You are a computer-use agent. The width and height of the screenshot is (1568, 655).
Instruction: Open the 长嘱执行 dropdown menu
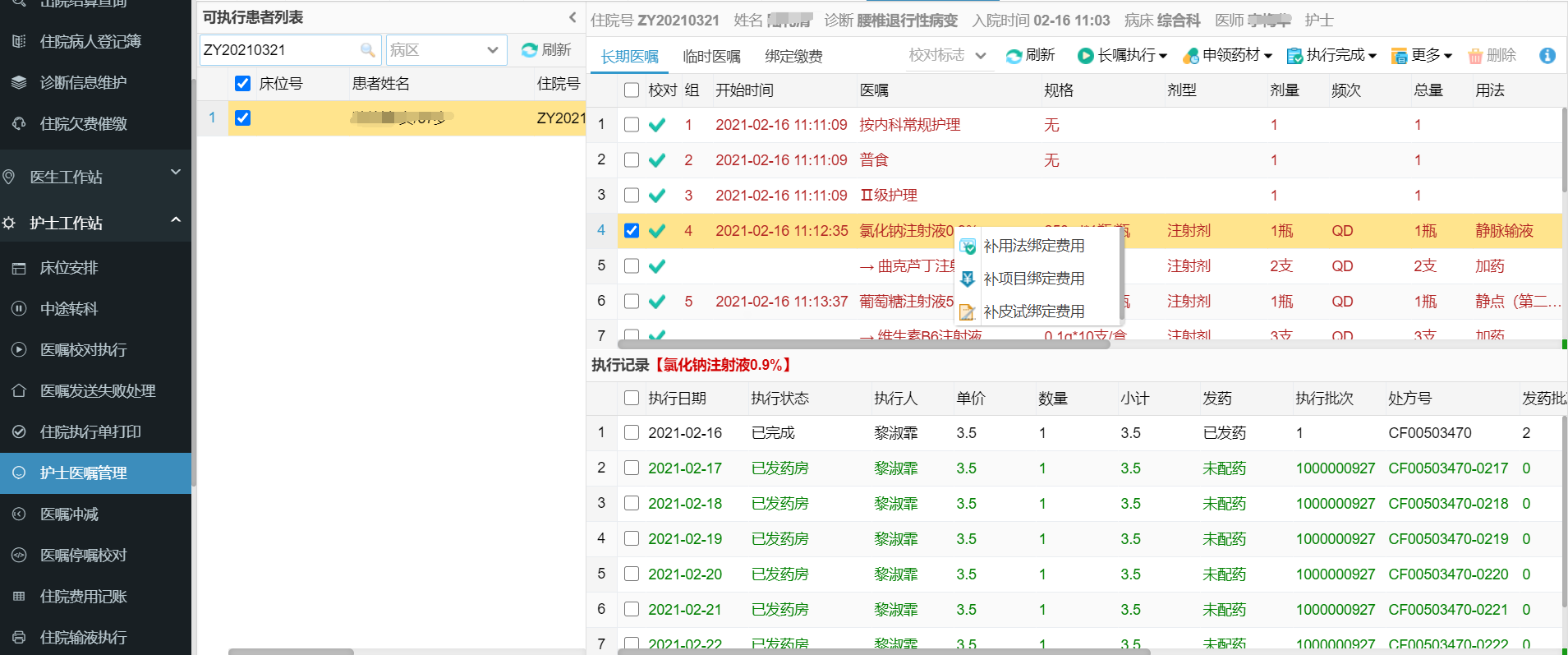point(1122,56)
